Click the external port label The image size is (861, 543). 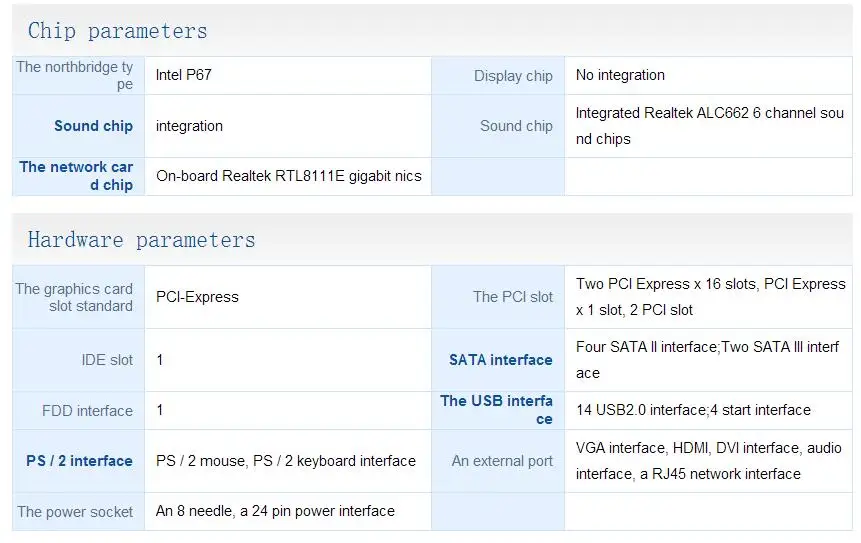coord(502,461)
